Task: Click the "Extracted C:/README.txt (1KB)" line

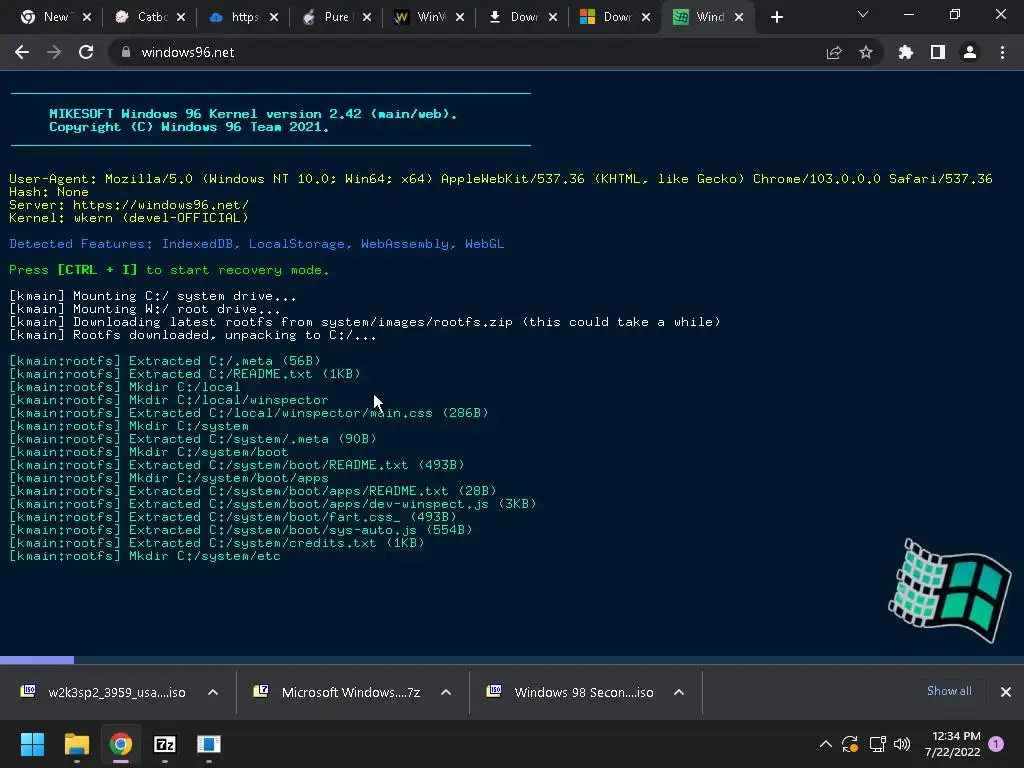Action: (x=185, y=374)
